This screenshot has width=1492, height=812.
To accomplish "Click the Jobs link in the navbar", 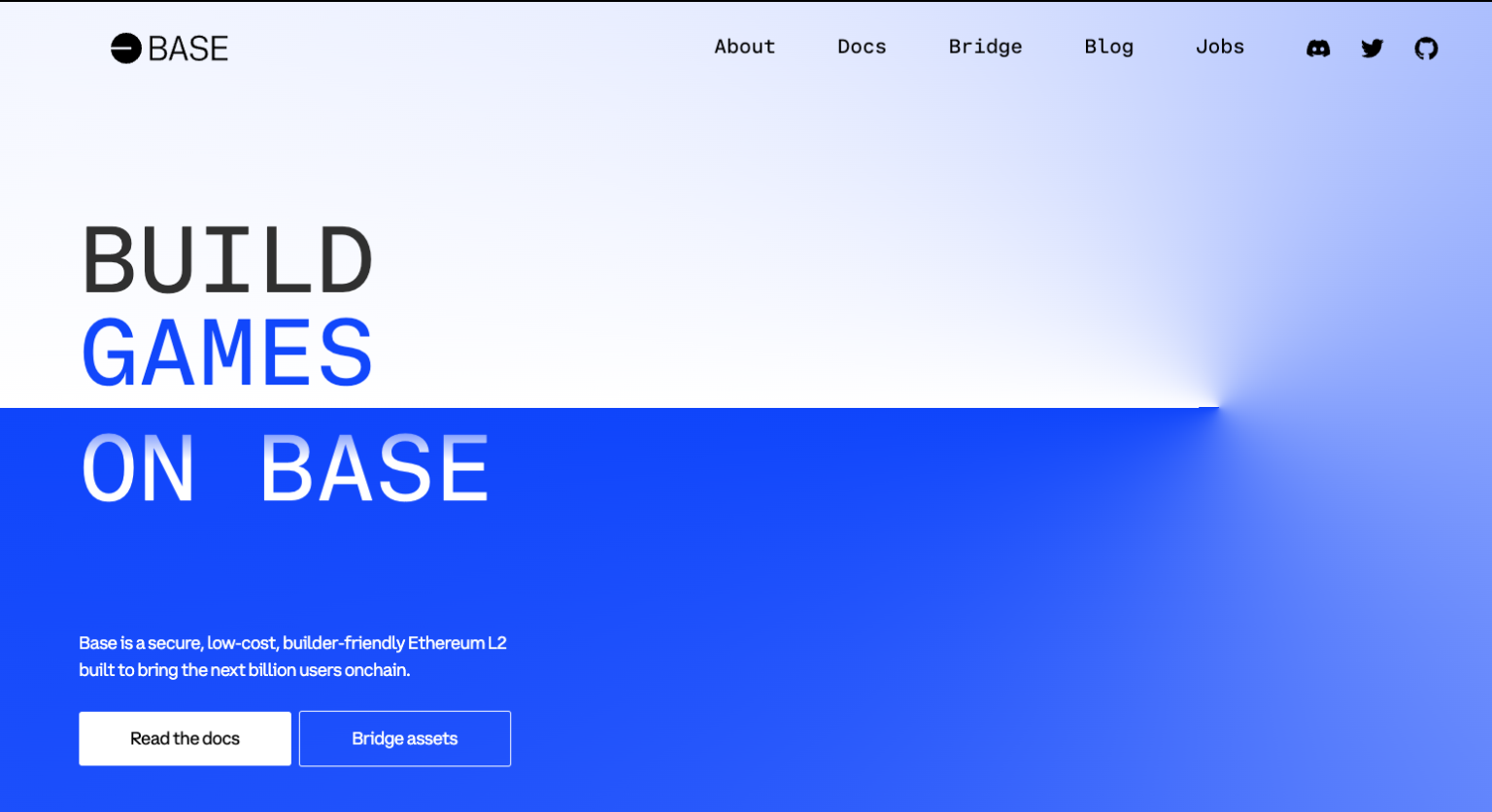I will [x=1220, y=47].
